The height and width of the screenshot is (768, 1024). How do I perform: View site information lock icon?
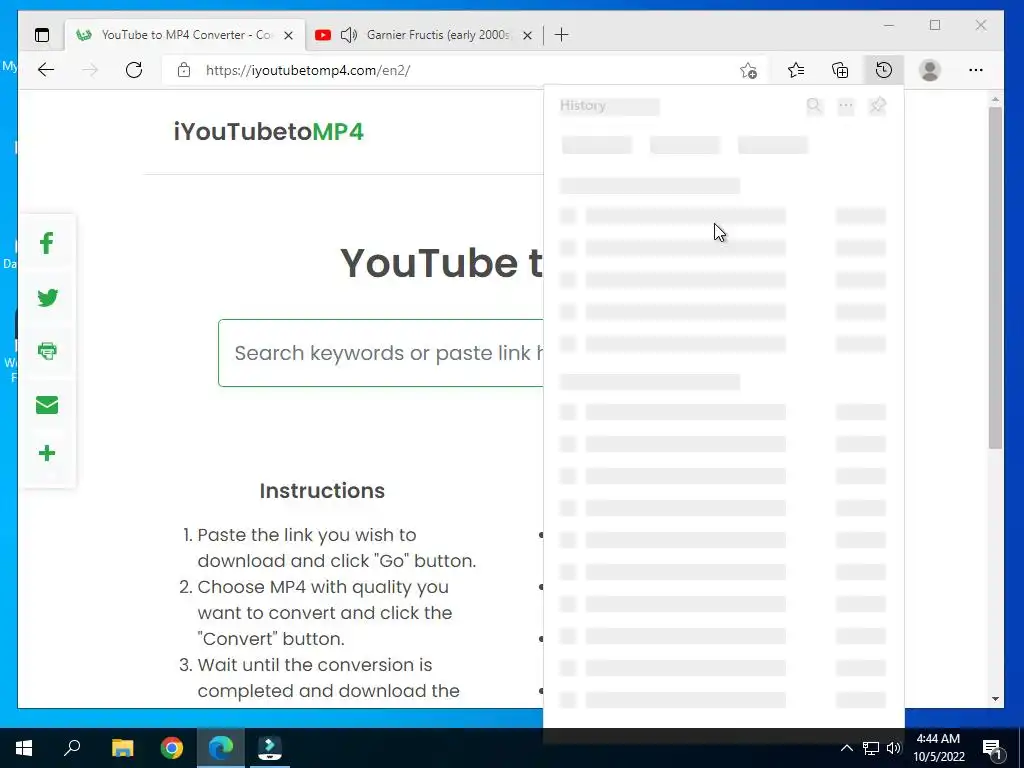click(184, 70)
